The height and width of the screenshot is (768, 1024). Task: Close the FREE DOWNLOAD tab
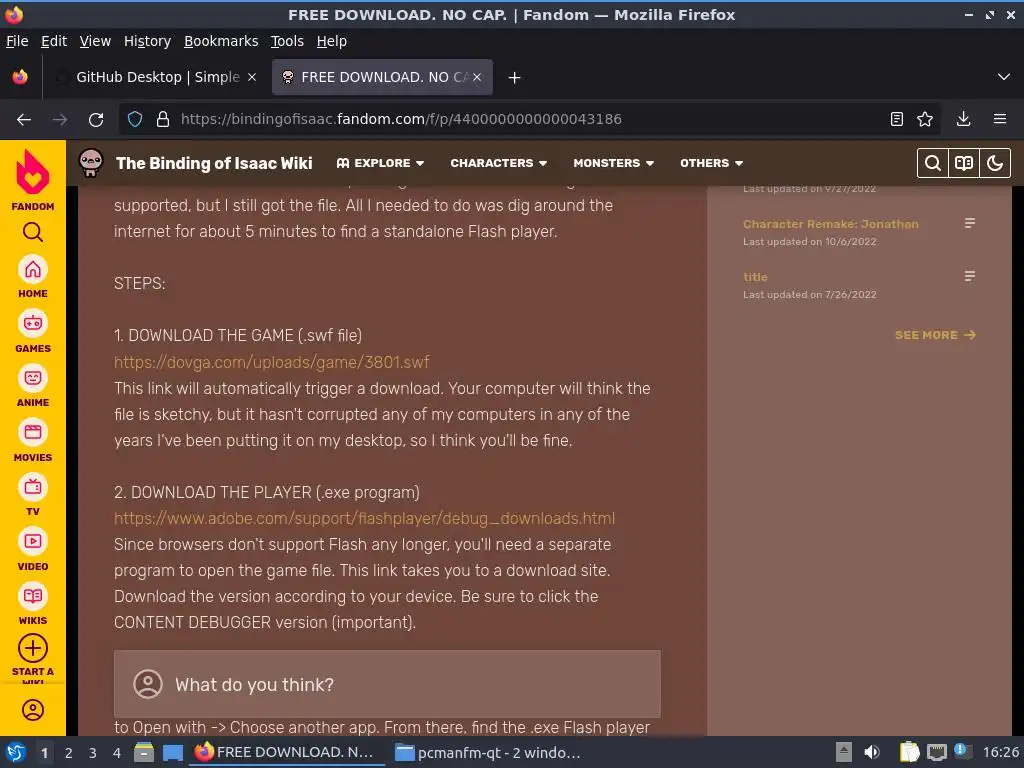477,77
